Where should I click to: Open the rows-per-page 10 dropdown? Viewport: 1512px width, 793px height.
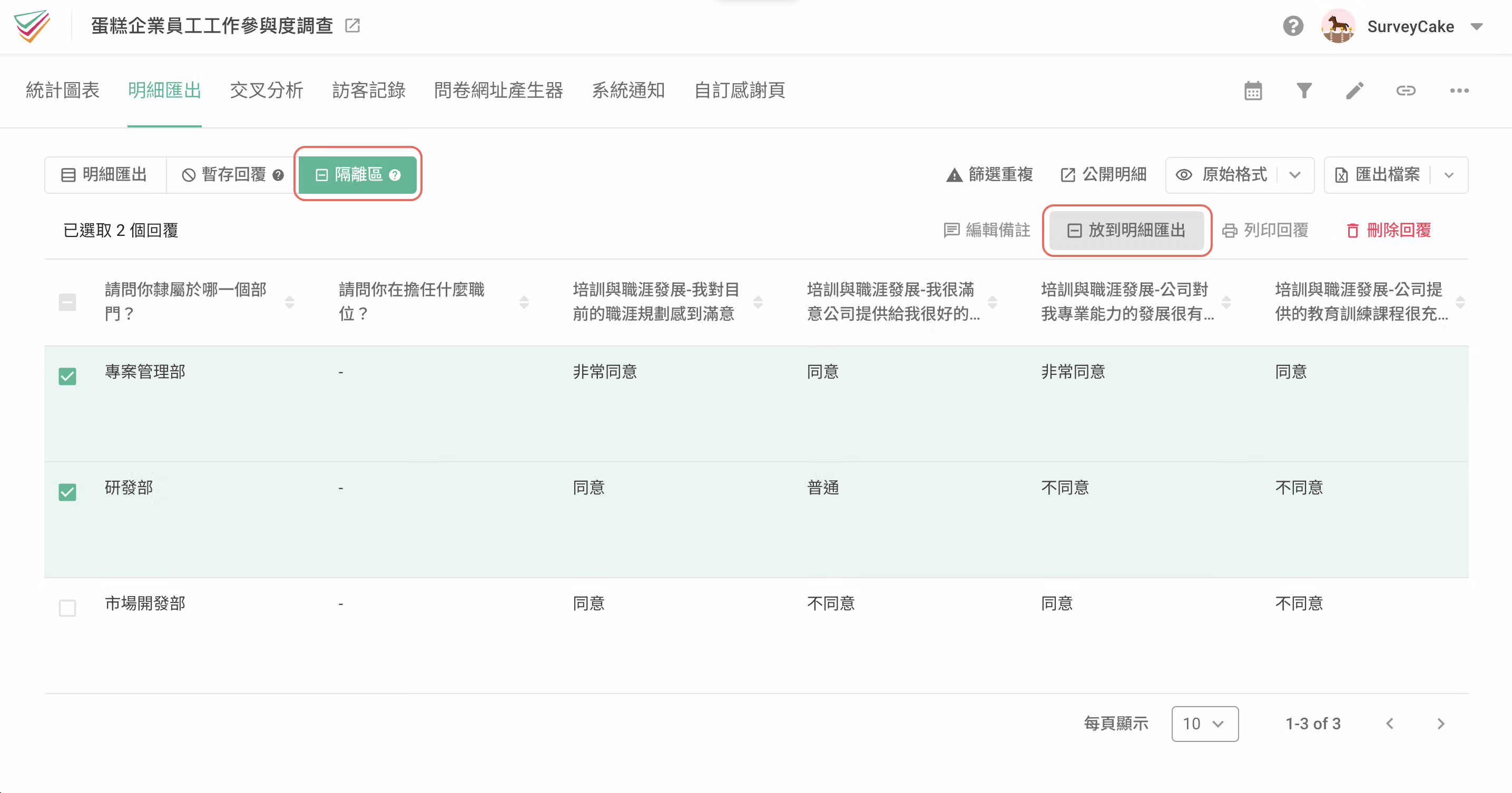1204,724
